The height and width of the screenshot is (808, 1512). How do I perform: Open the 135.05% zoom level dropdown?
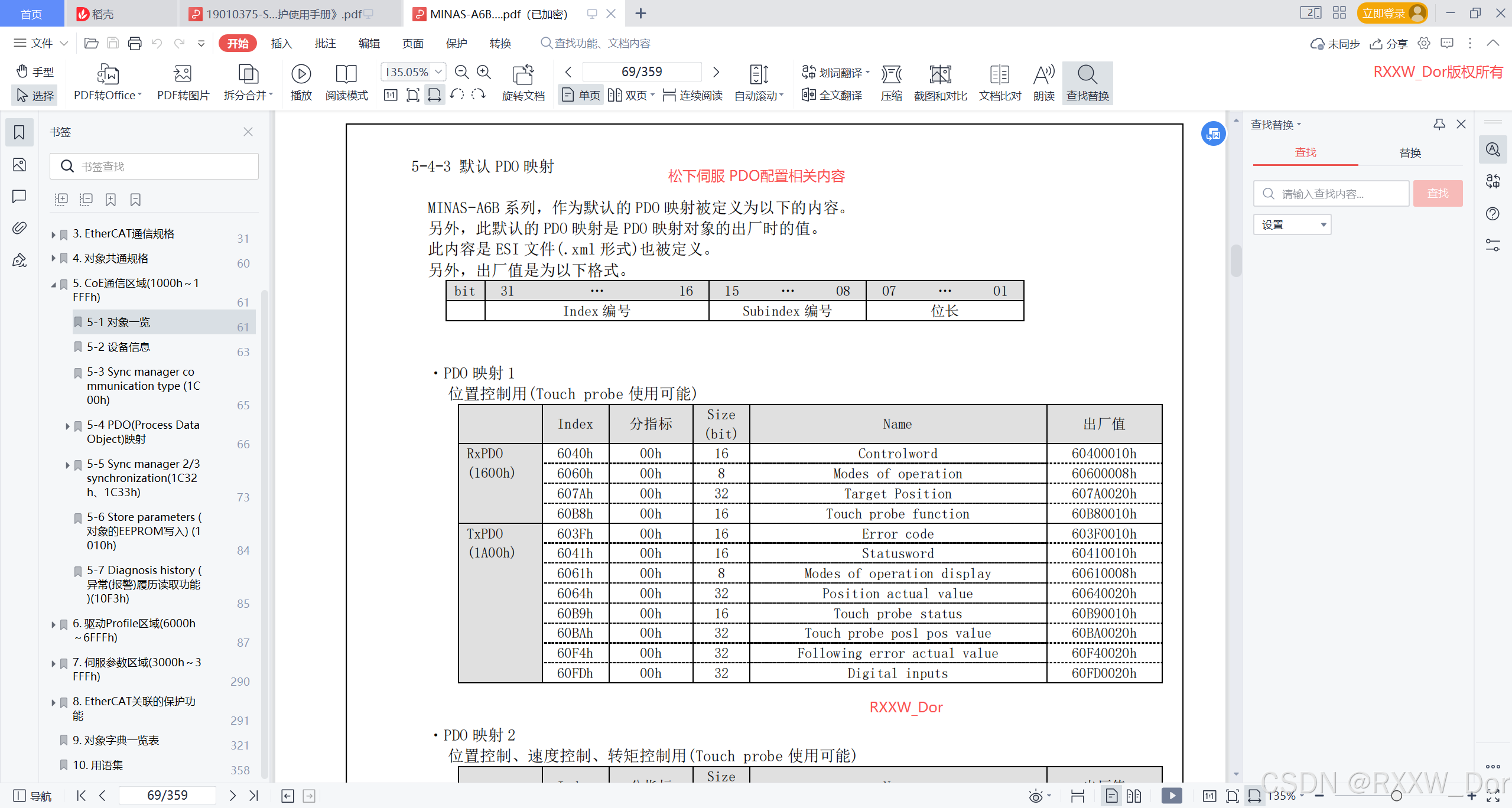click(438, 72)
